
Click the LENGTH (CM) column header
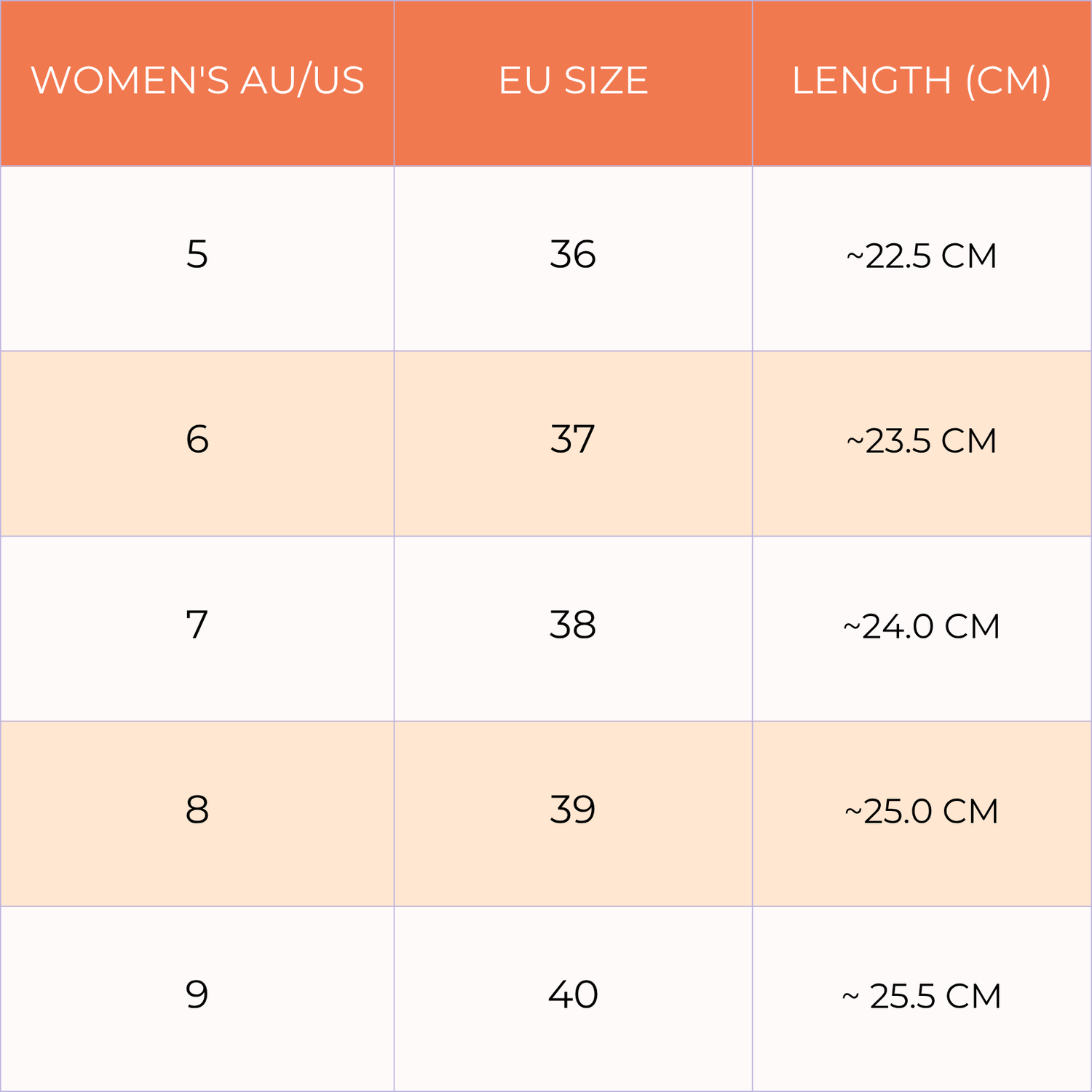922,80
